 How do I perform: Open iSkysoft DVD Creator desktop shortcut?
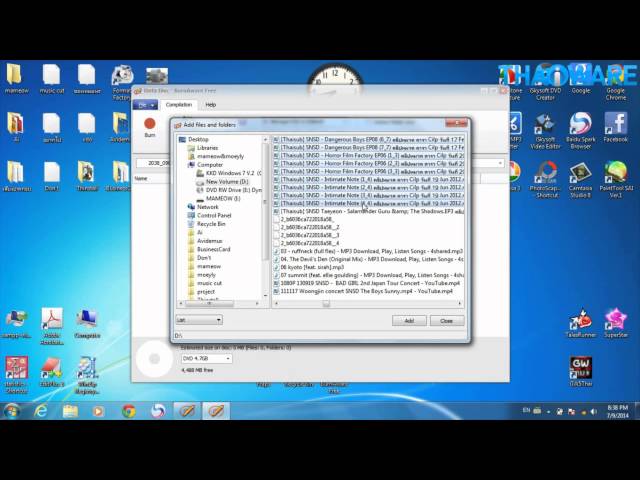click(x=545, y=82)
